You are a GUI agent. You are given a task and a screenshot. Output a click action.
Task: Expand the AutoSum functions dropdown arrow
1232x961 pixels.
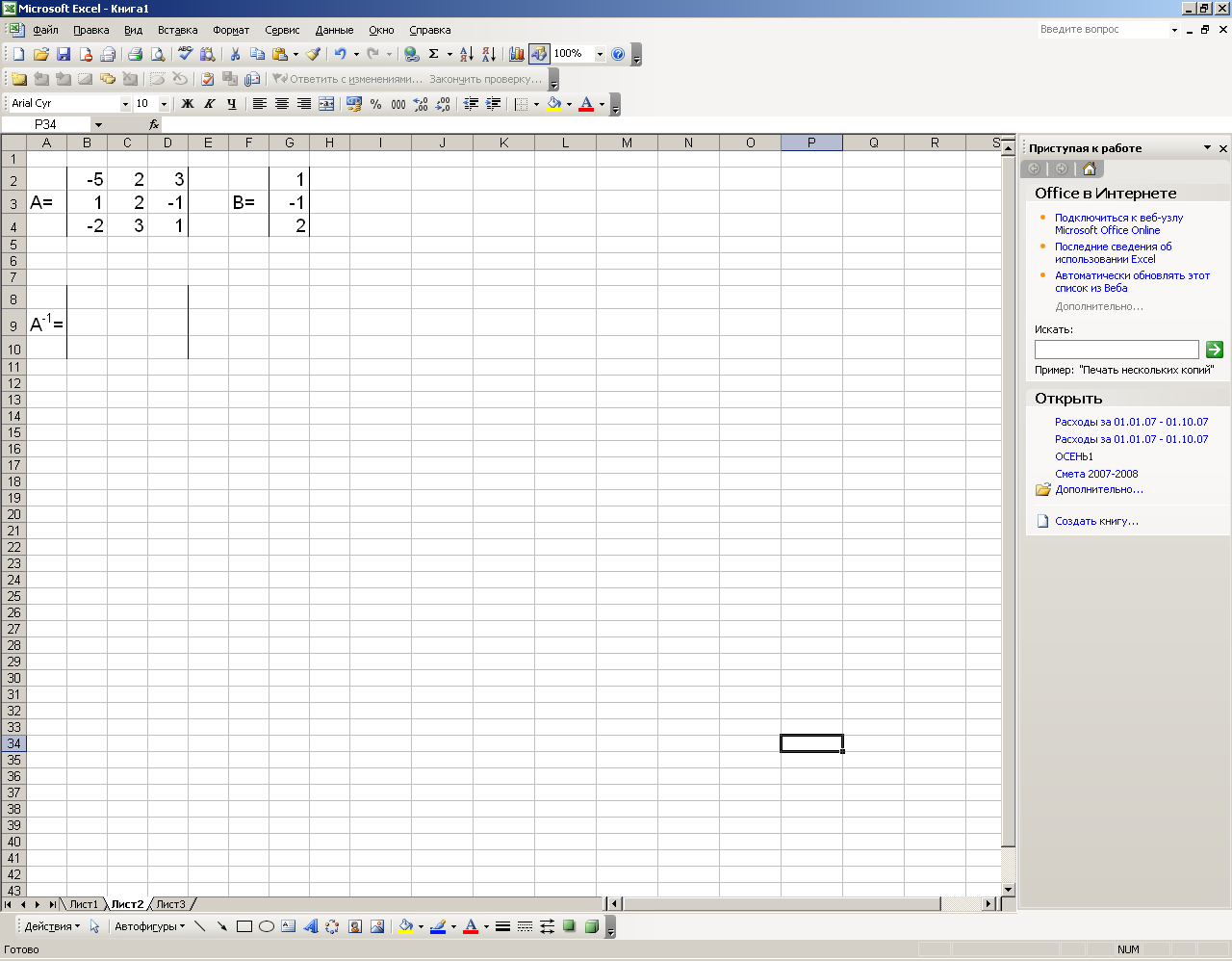click(449, 54)
